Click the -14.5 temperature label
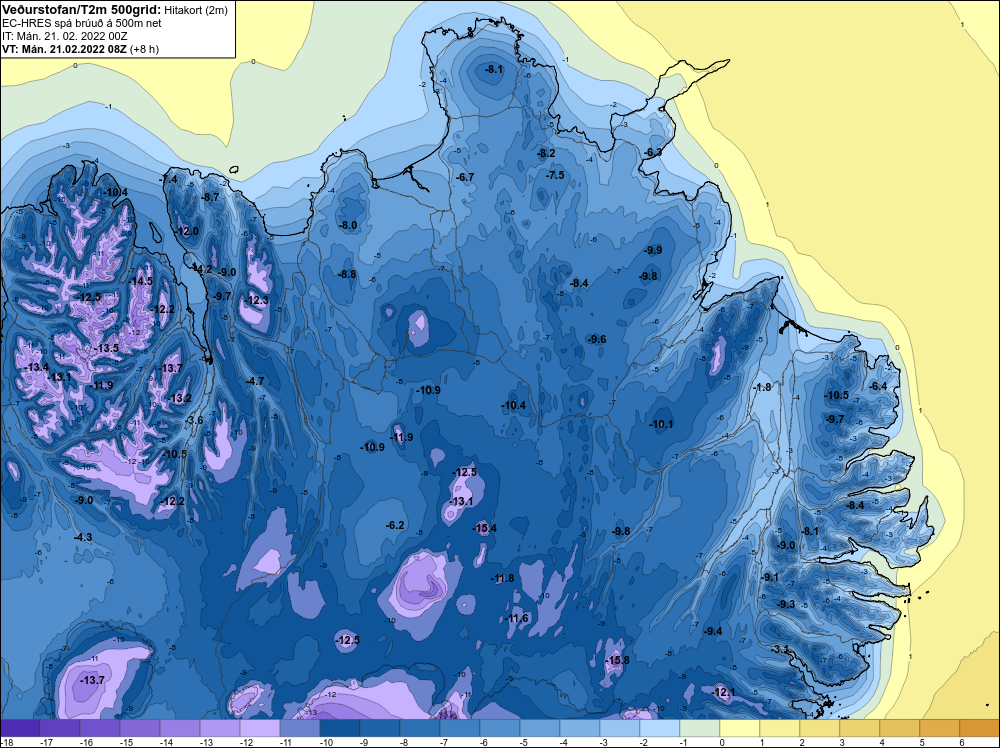The image size is (1000, 748). pos(142,281)
